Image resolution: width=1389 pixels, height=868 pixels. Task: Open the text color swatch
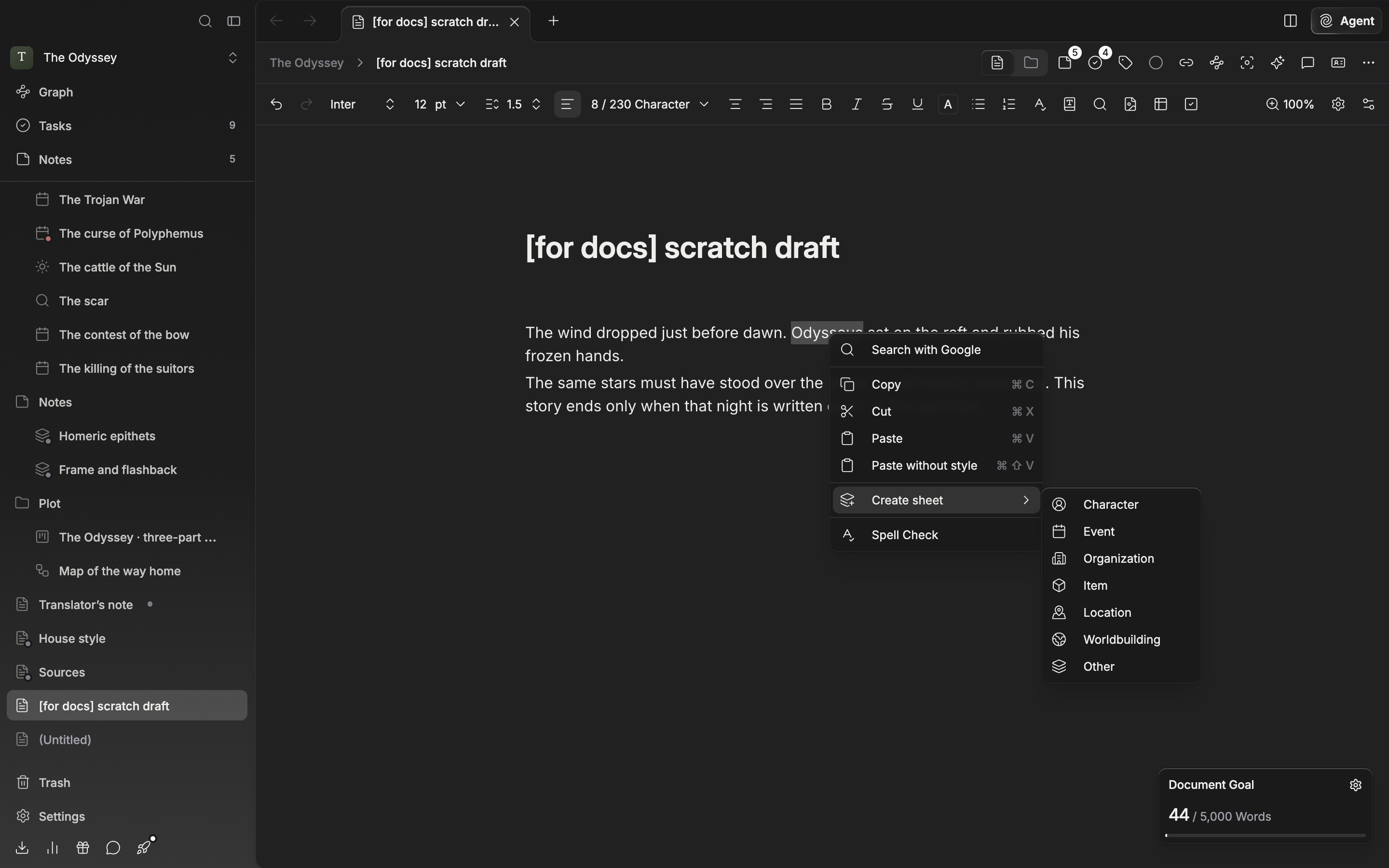point(948,105)
